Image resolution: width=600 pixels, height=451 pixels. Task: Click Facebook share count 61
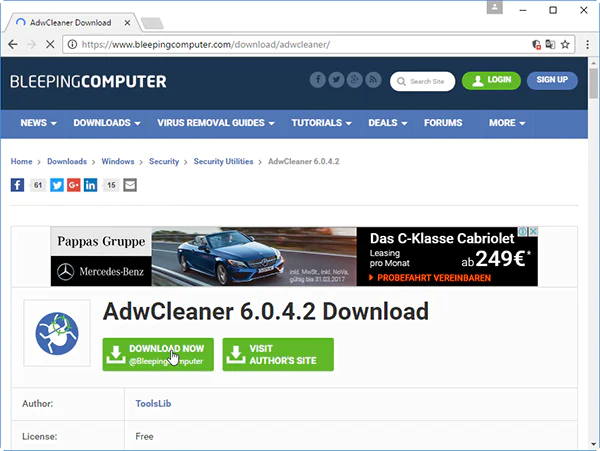click(x=38, y=185)
